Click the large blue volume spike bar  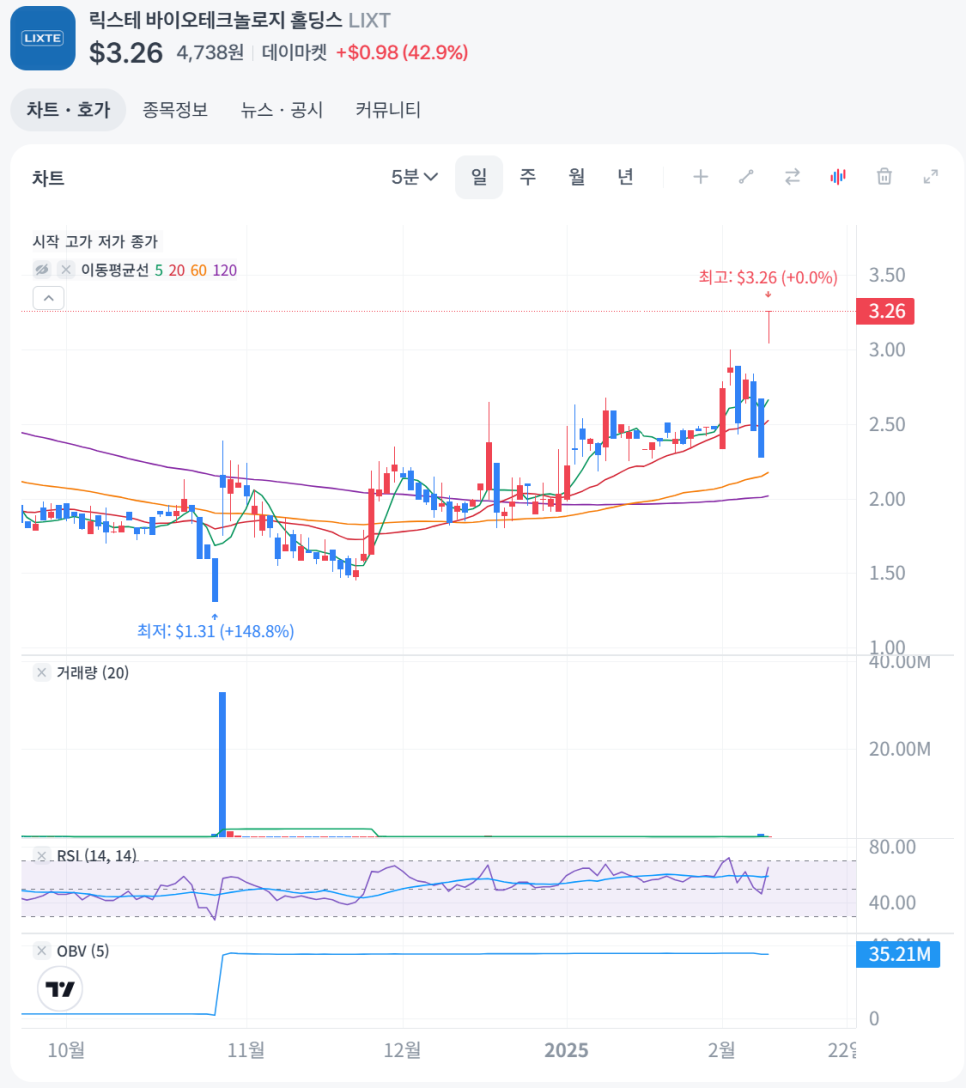(x=223, y=764)
